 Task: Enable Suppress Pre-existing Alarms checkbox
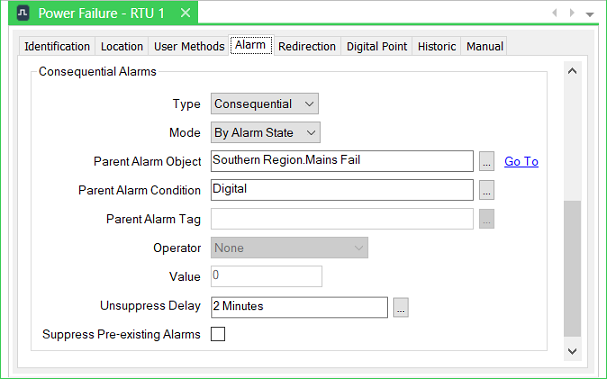coord(218,334)
